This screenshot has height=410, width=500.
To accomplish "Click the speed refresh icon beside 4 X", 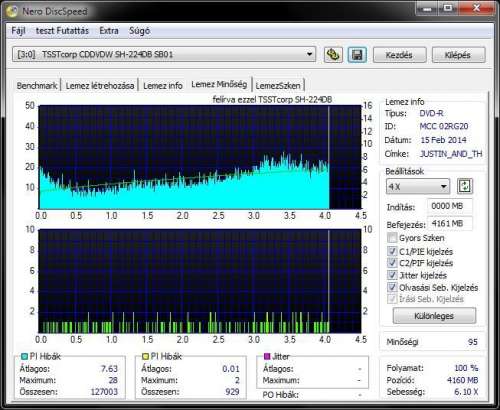I will point(465,186).
